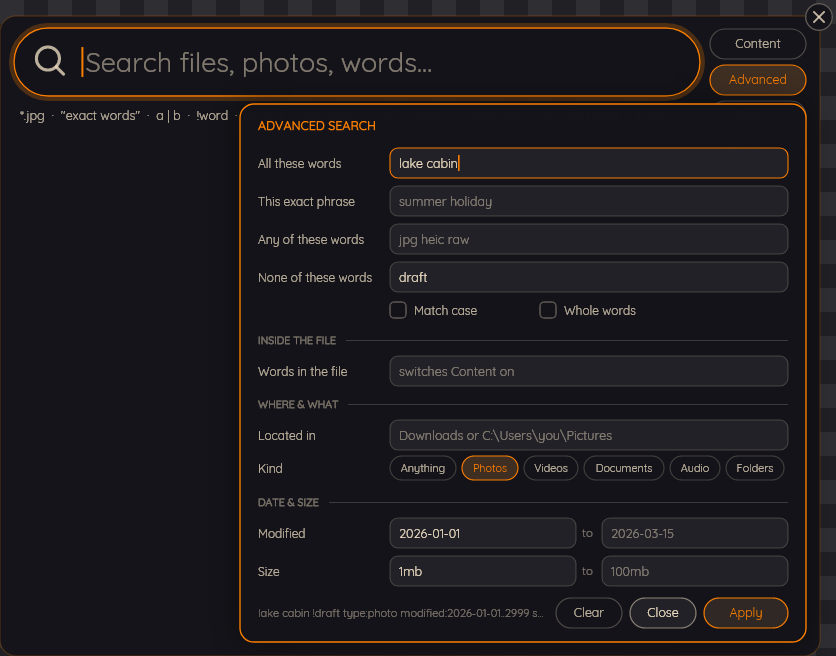Viewport: 836px width, 656px height.
Task: Click the This exact phrase field
Action: [589, 201]
